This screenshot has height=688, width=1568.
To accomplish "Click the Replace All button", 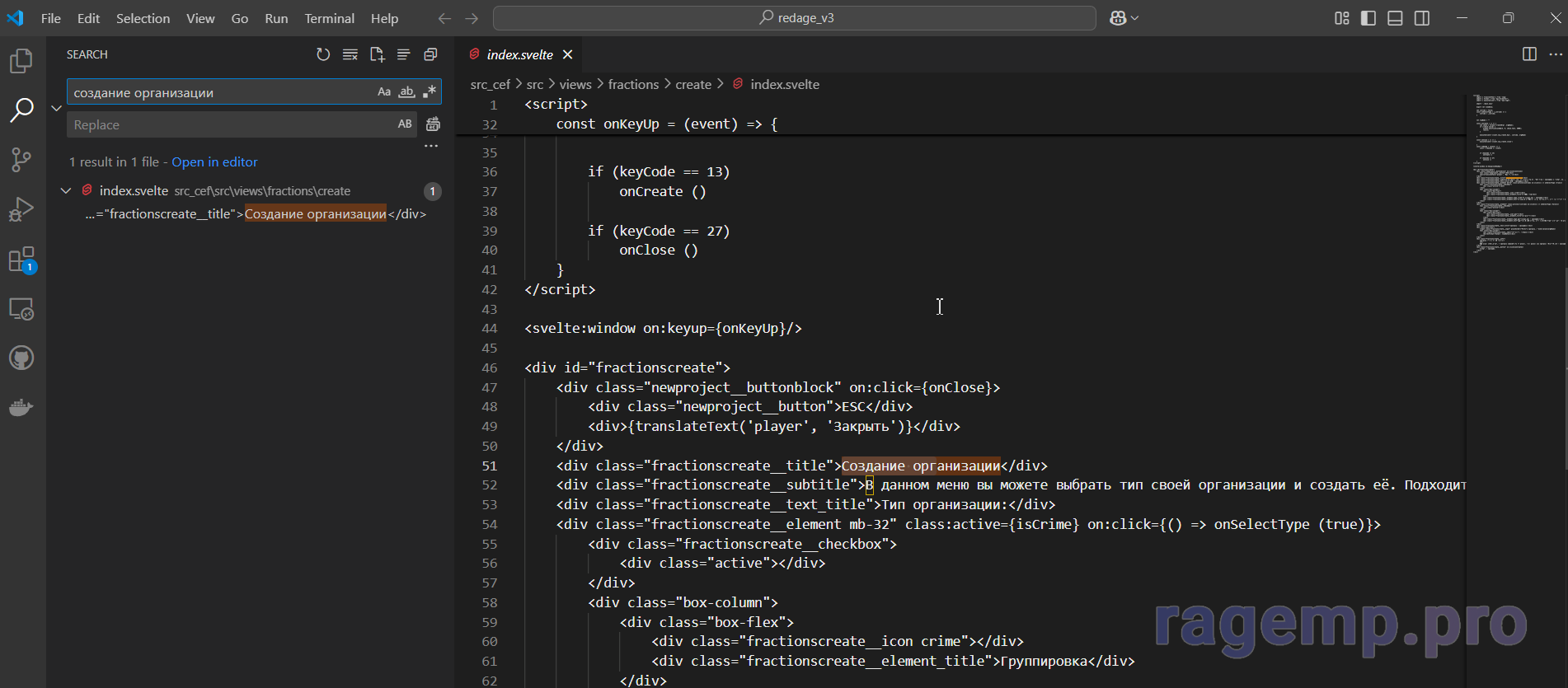I will point(433,124).
